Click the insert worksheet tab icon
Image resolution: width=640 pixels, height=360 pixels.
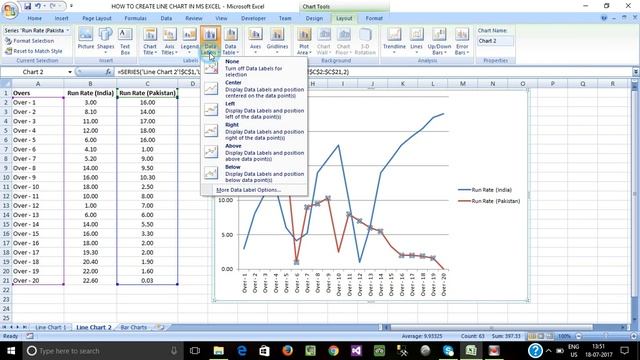tap(160, 327)
